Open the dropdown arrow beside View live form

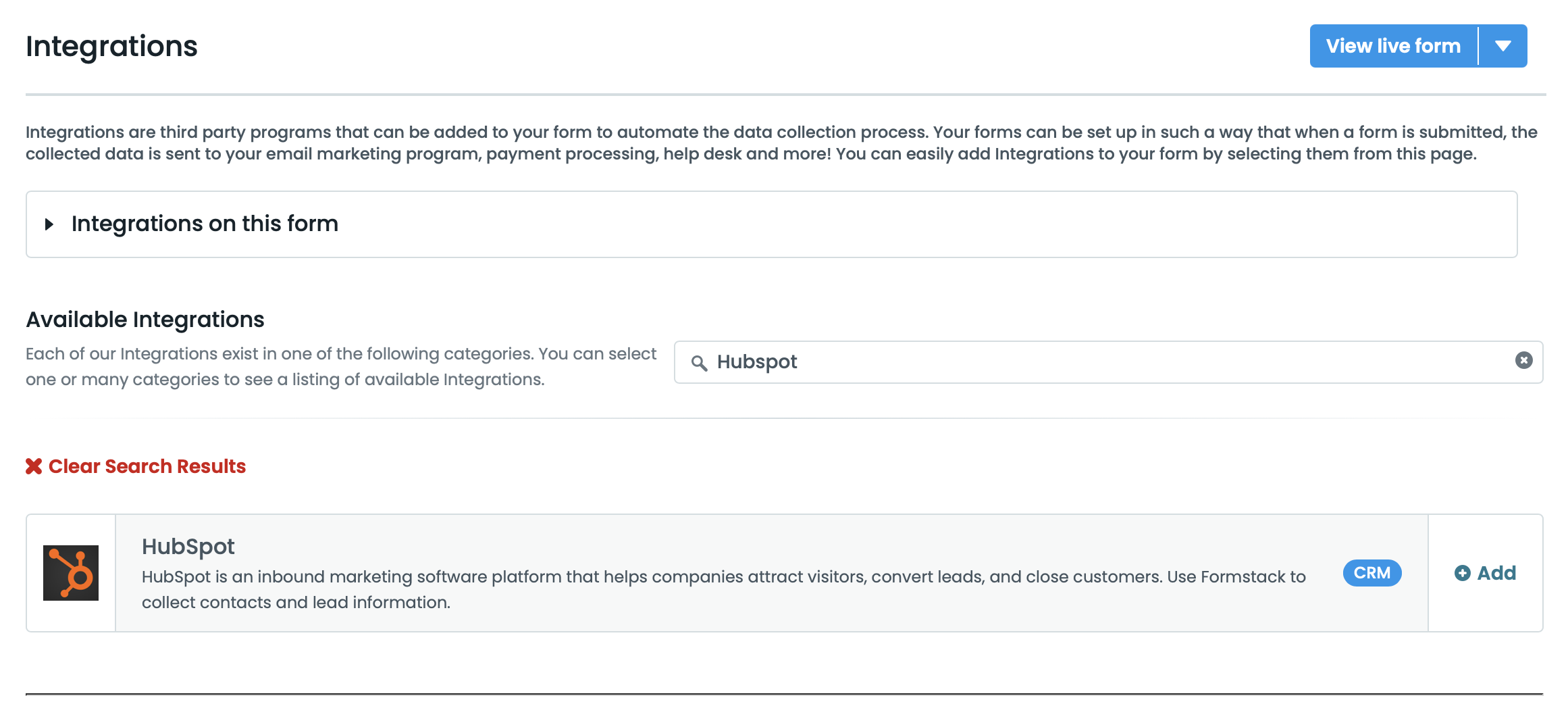tap(1502, 46)
